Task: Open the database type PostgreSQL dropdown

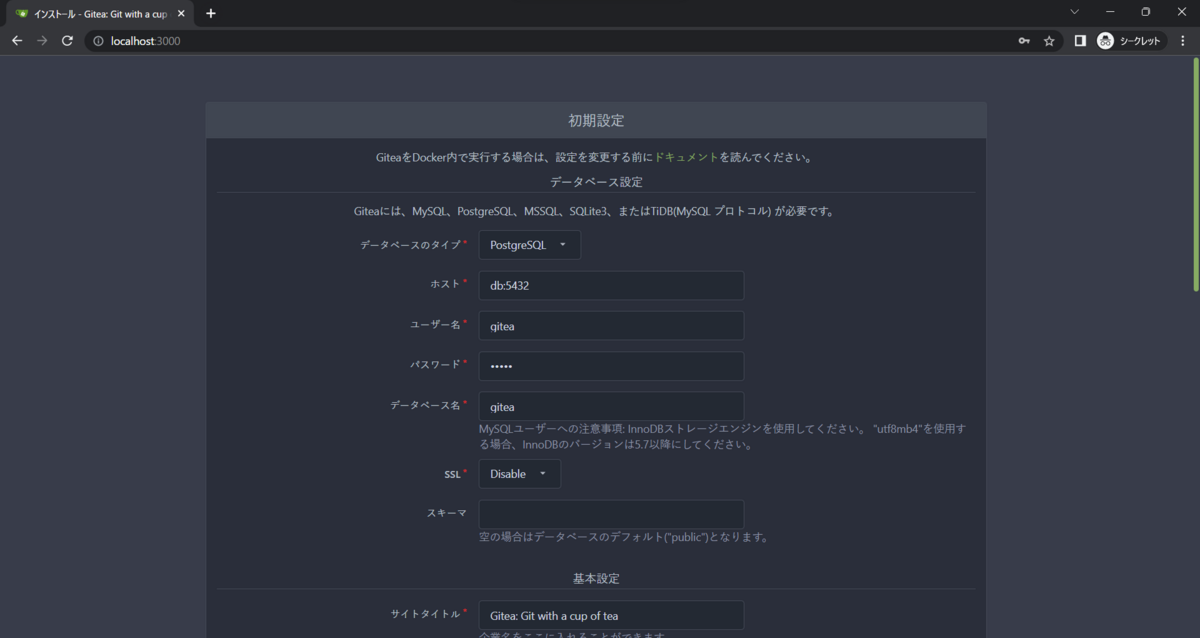Action: (529, 245)
